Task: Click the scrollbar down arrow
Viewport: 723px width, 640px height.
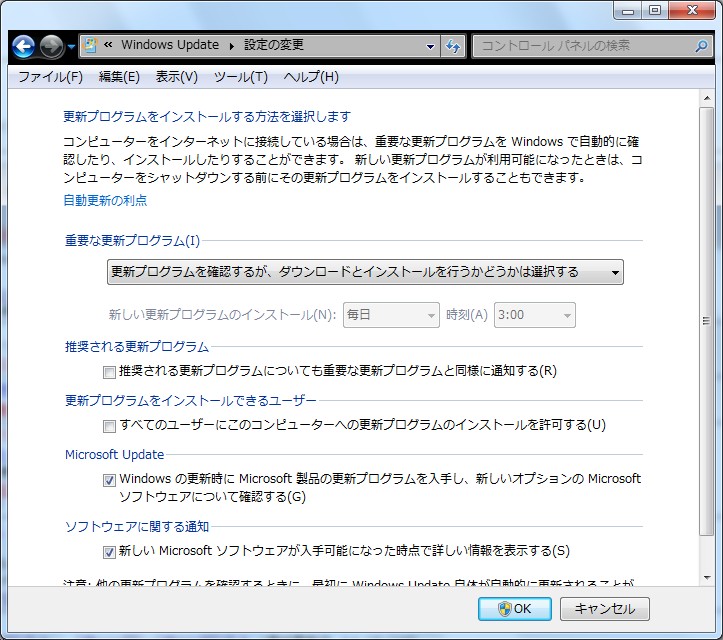Action: (x=706, y=577)
